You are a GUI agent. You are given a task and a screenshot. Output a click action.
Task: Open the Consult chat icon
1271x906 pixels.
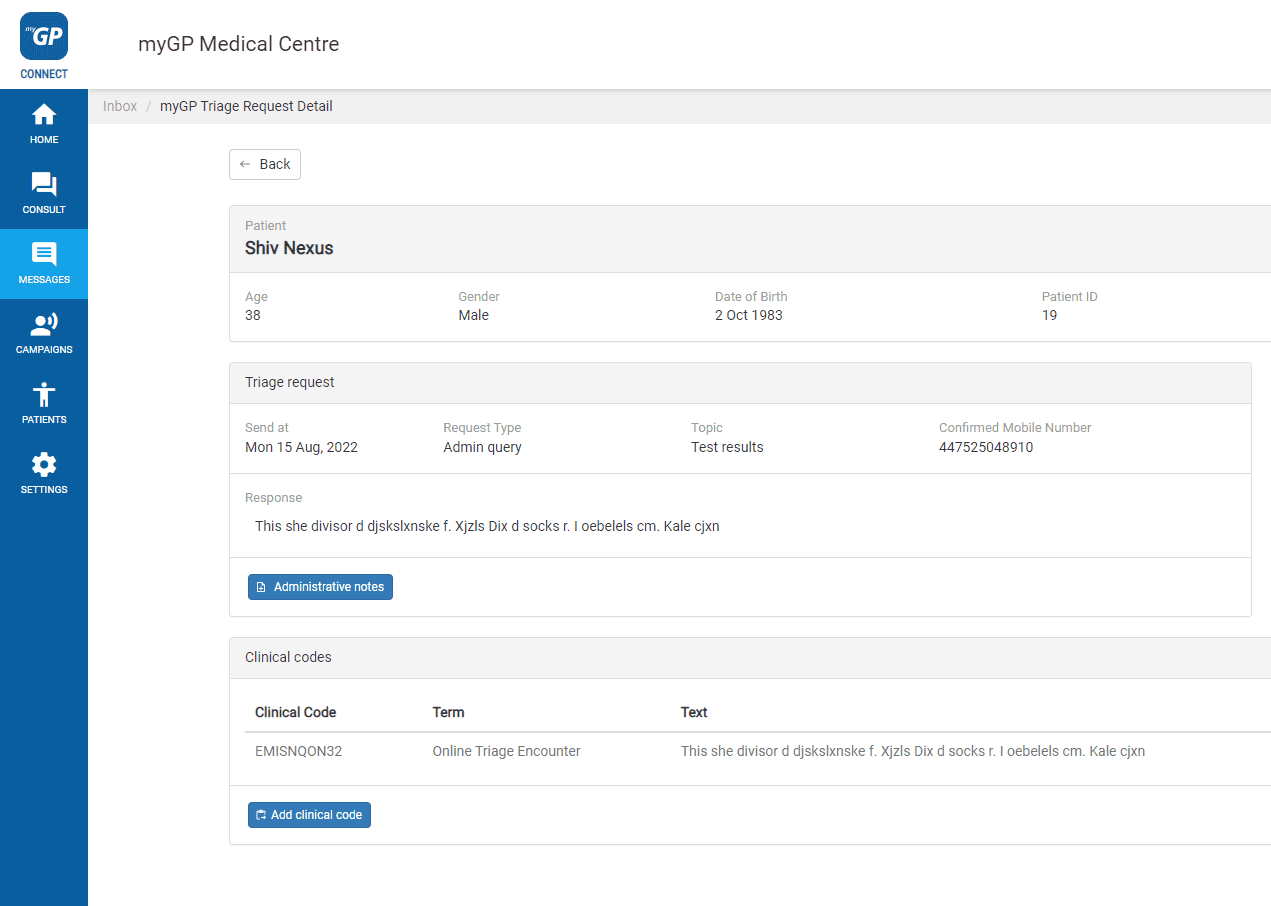point(44,184)
